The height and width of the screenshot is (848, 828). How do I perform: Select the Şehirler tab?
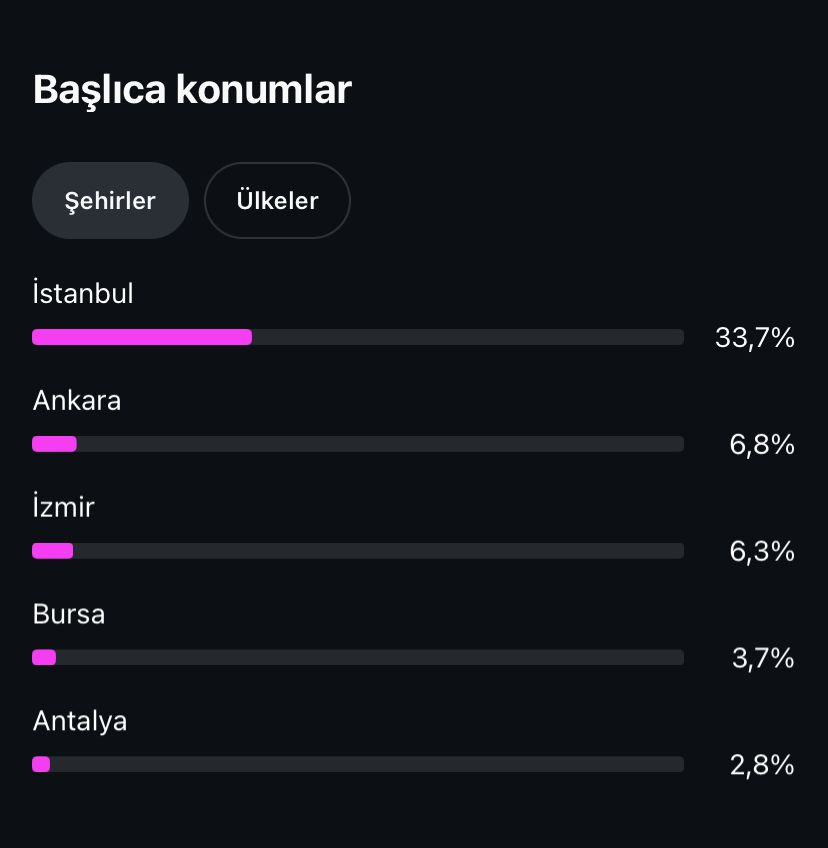[x=110, y=201]
